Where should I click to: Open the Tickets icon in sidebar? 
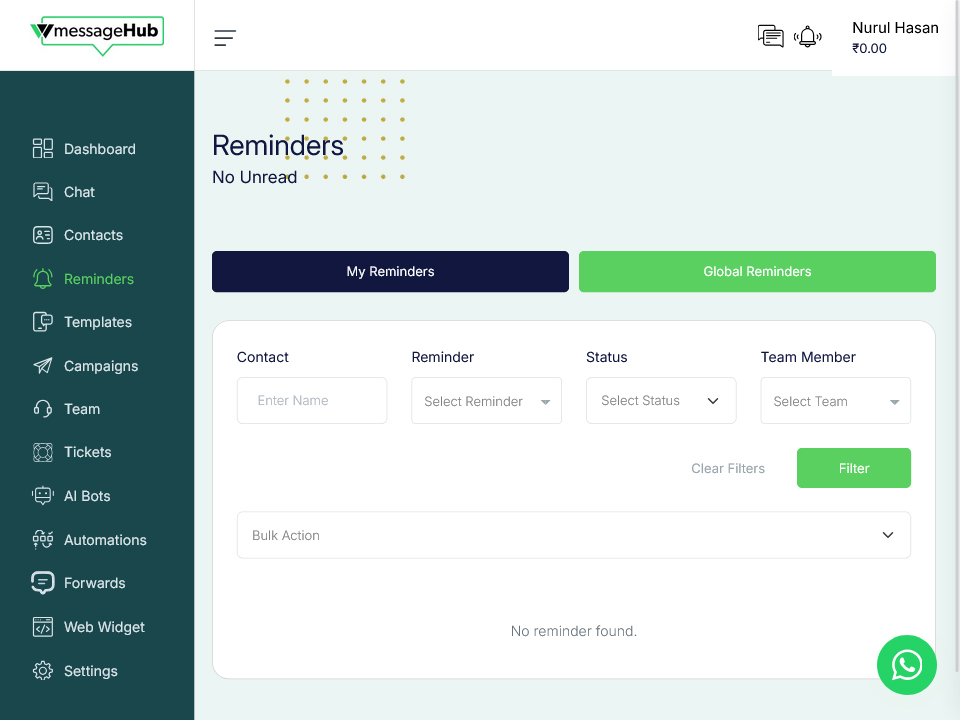click(43, 452)
